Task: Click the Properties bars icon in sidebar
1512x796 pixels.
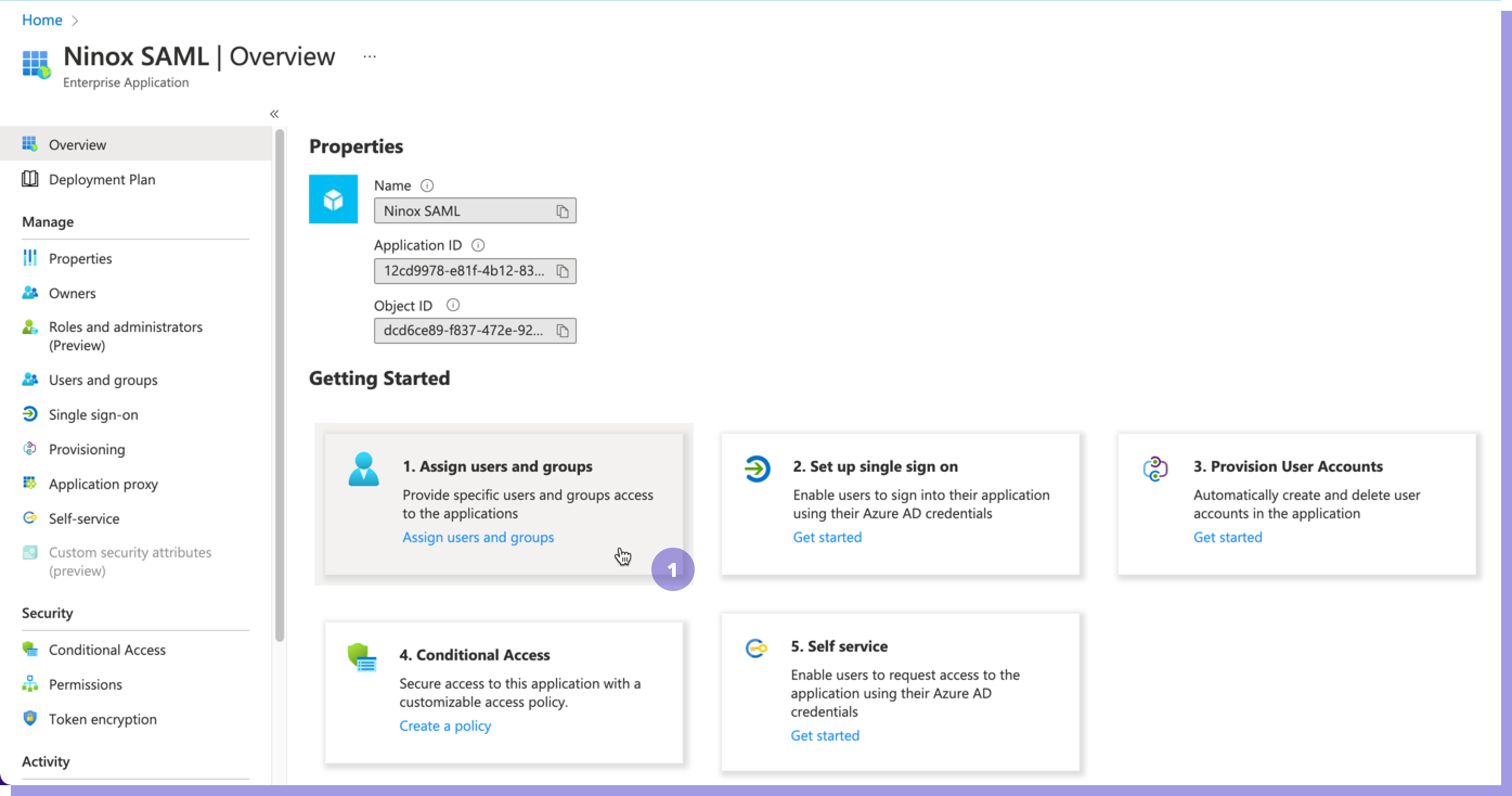Action: coord(30,258)
